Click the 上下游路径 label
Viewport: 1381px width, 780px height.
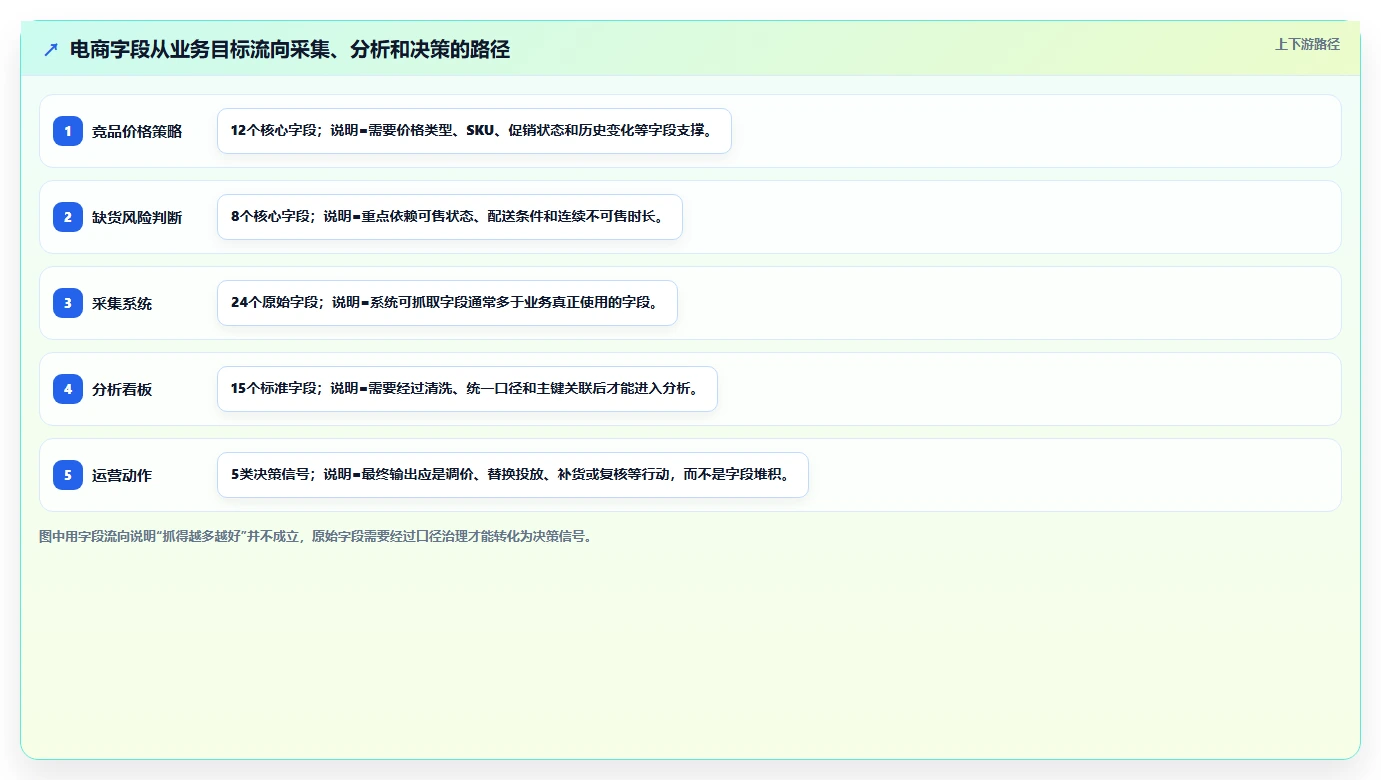[1307, 44]
